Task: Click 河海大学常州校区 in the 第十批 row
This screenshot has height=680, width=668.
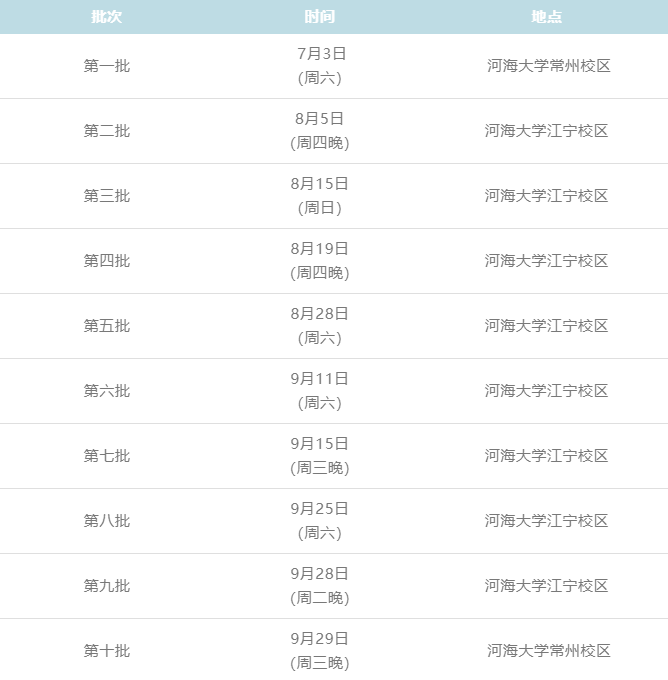Action: (548, 651)
